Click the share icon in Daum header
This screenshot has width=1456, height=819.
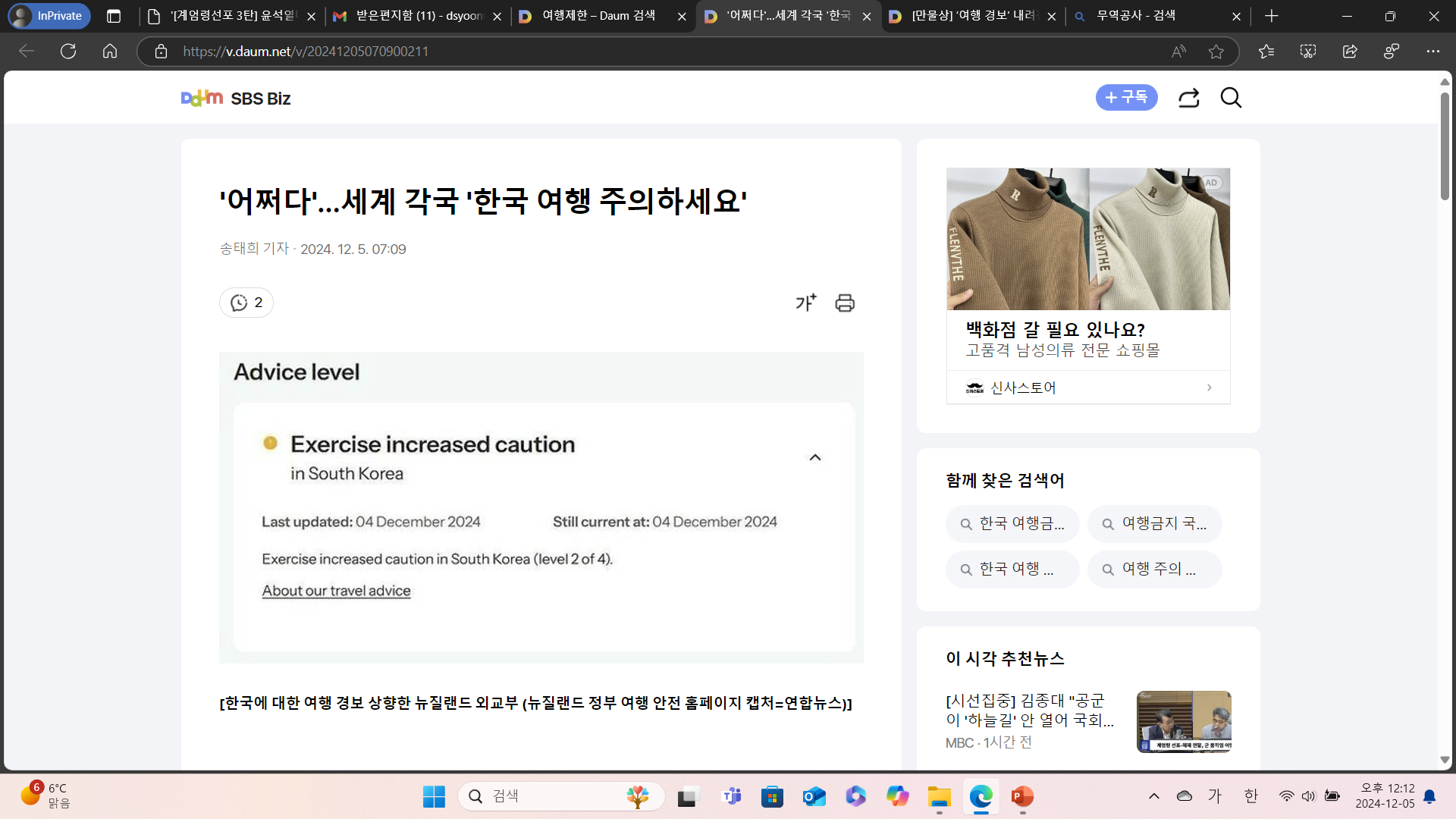1188,98
